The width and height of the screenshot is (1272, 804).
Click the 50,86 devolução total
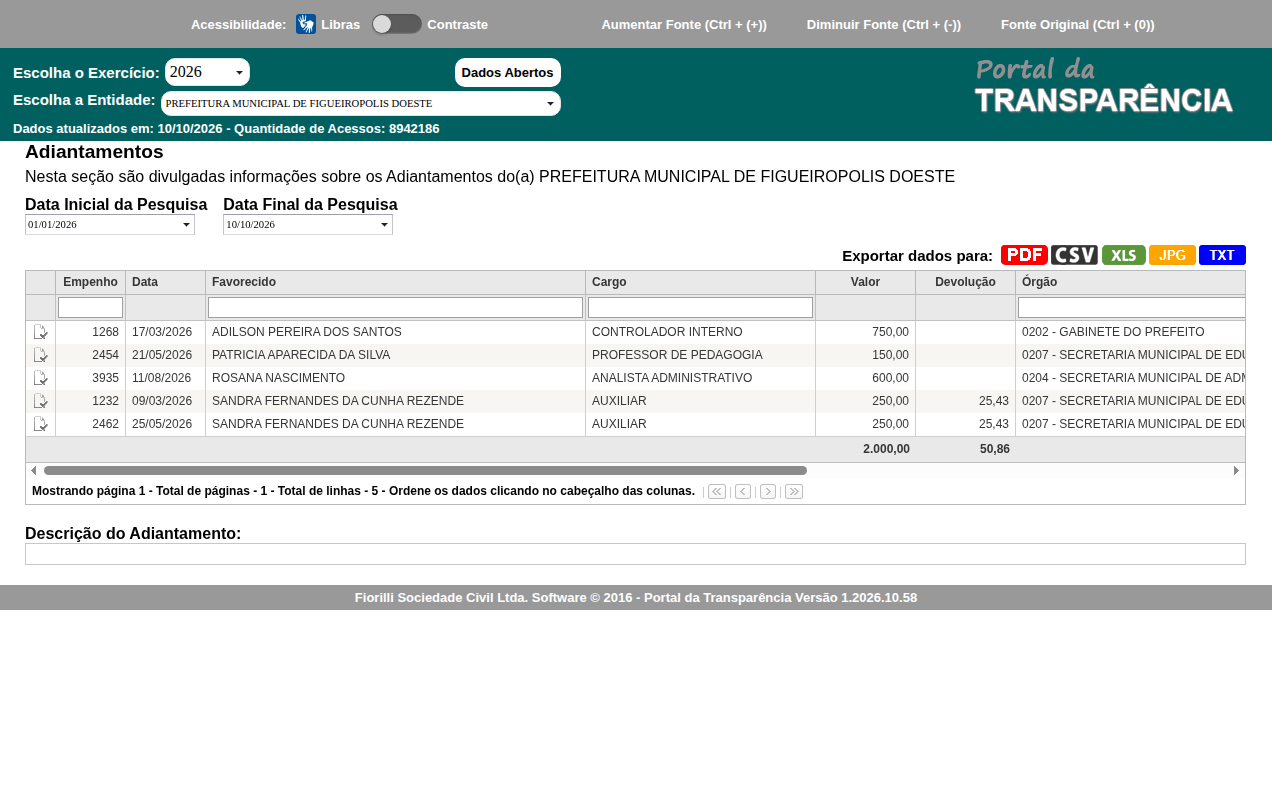[995, 449]
